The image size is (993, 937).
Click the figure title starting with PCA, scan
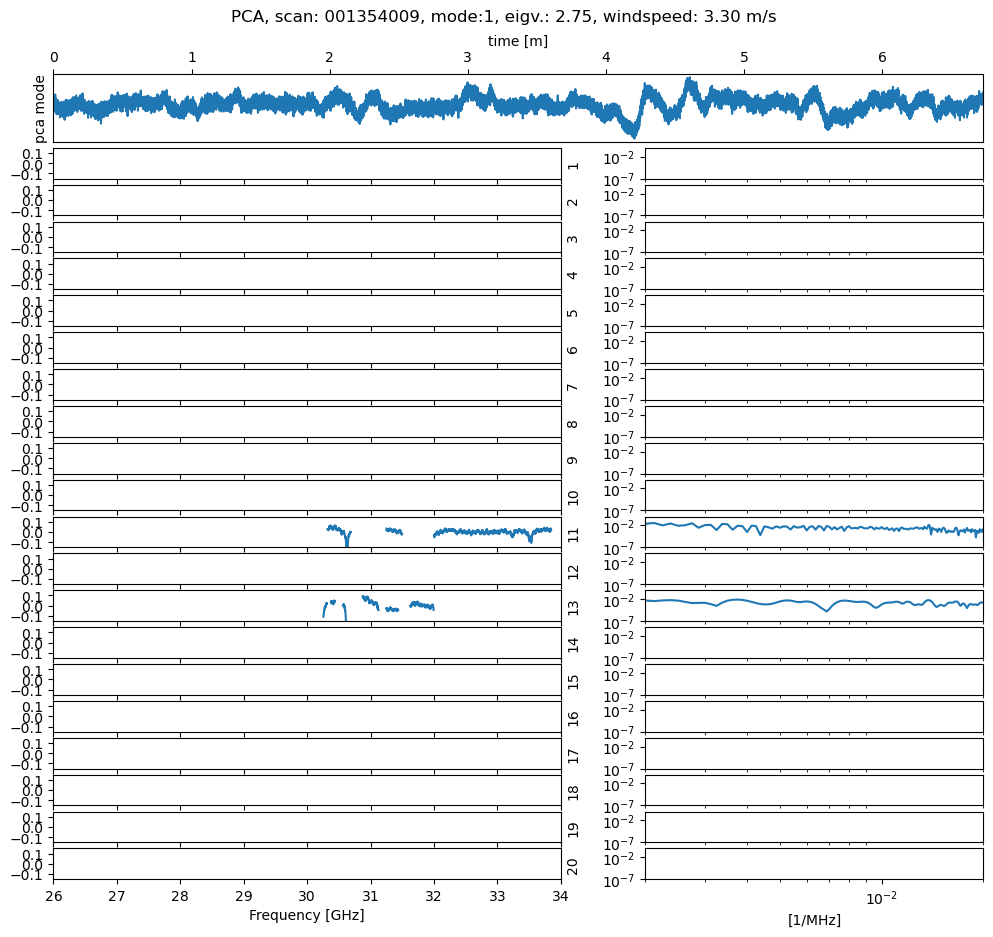[x=503, y=17]
